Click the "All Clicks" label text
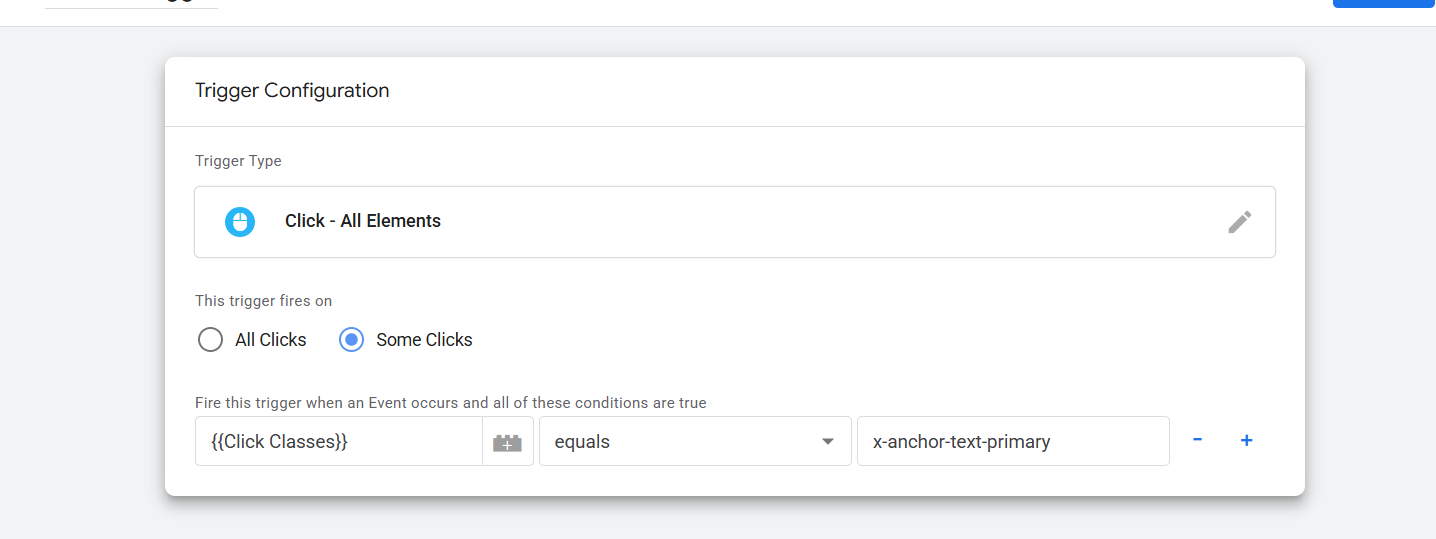Screen dimensions: 1436x539 click(x=270, y=340)
